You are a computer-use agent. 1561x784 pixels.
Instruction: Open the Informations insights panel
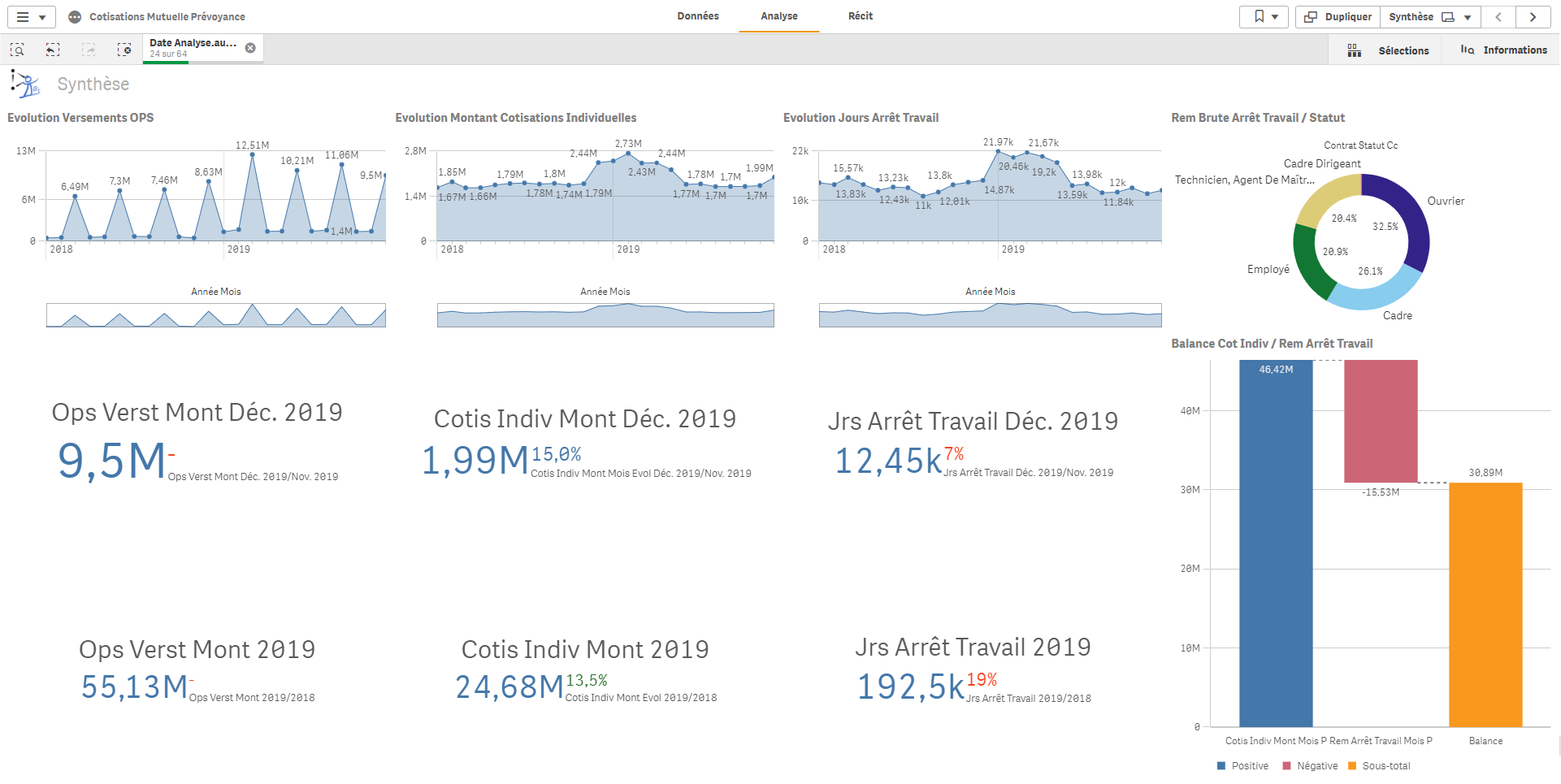click(x=1503, y=50)
